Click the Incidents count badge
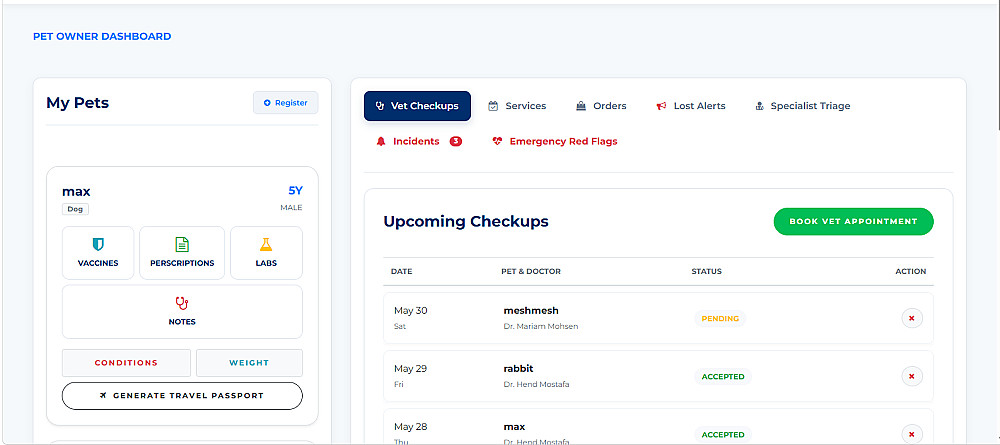This screenshot has height=445, width=1000. click(455, 142)
